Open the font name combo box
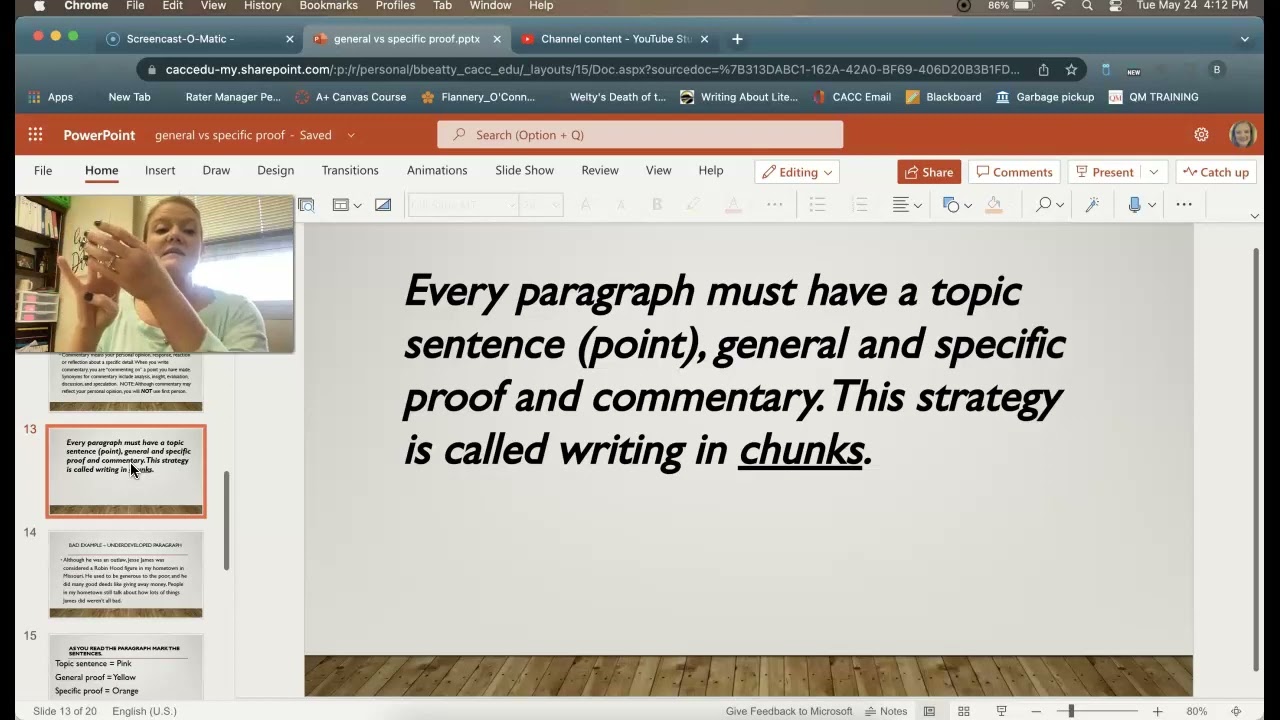 [x=463, y=204]
